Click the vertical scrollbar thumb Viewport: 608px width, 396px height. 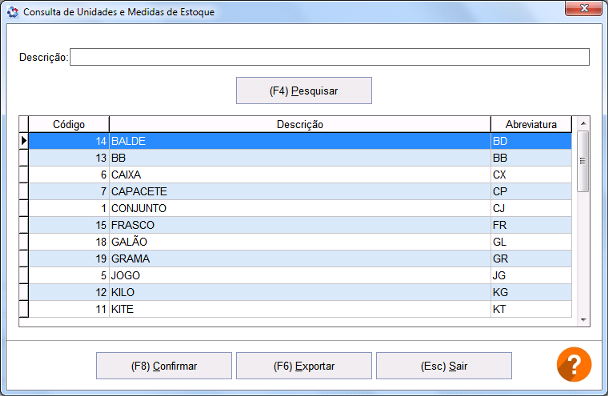coord(583,161)
